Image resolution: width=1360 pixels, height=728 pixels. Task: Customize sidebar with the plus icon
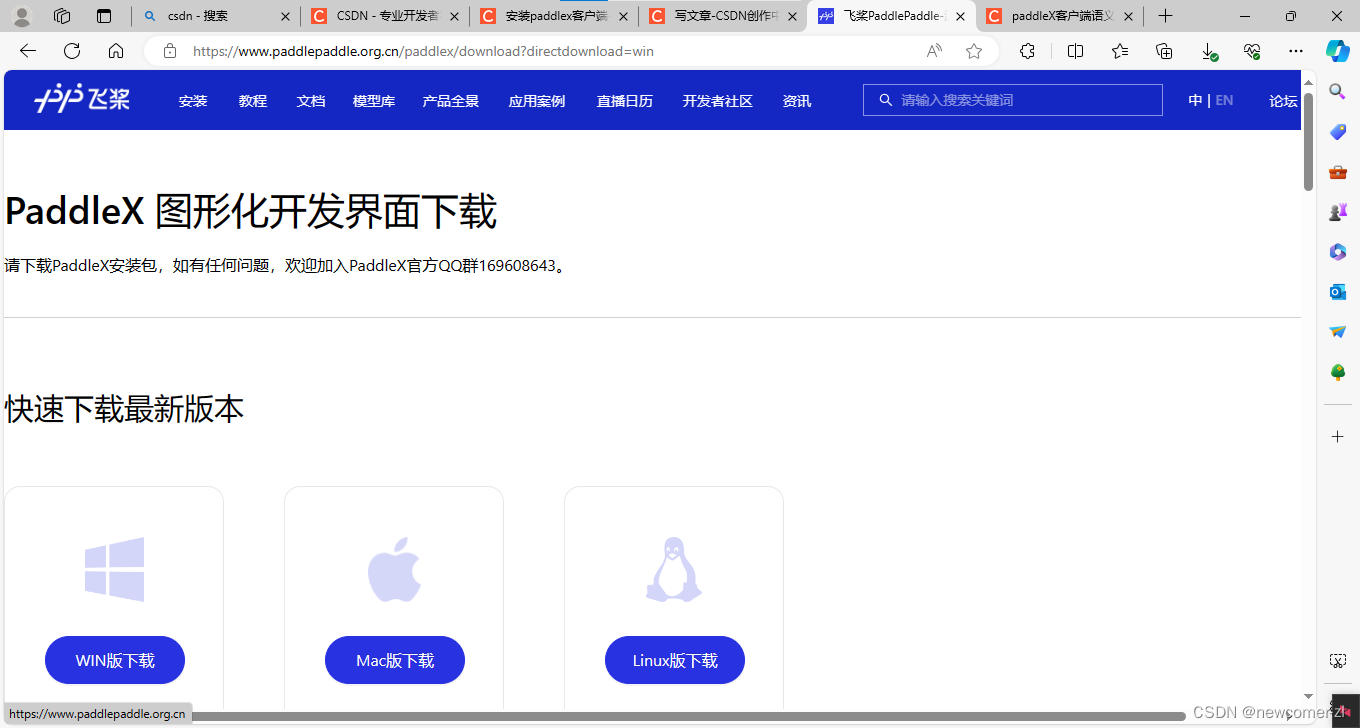(1338, 437)
